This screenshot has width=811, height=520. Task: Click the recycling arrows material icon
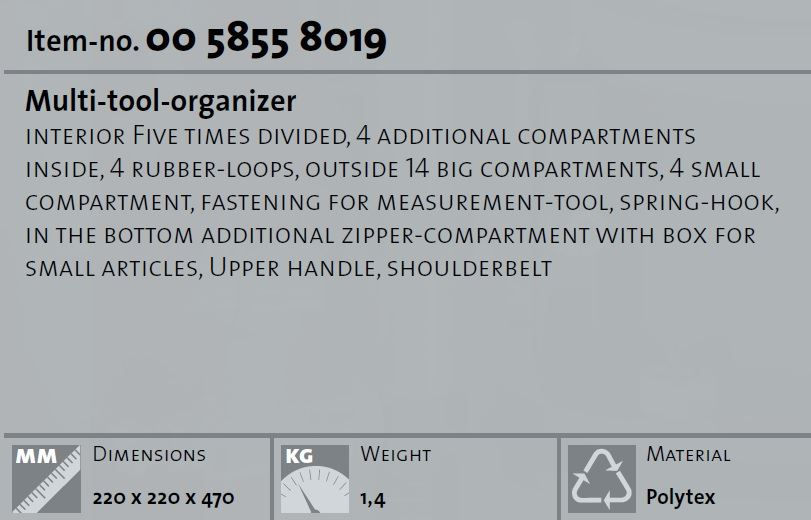point(602,479)
